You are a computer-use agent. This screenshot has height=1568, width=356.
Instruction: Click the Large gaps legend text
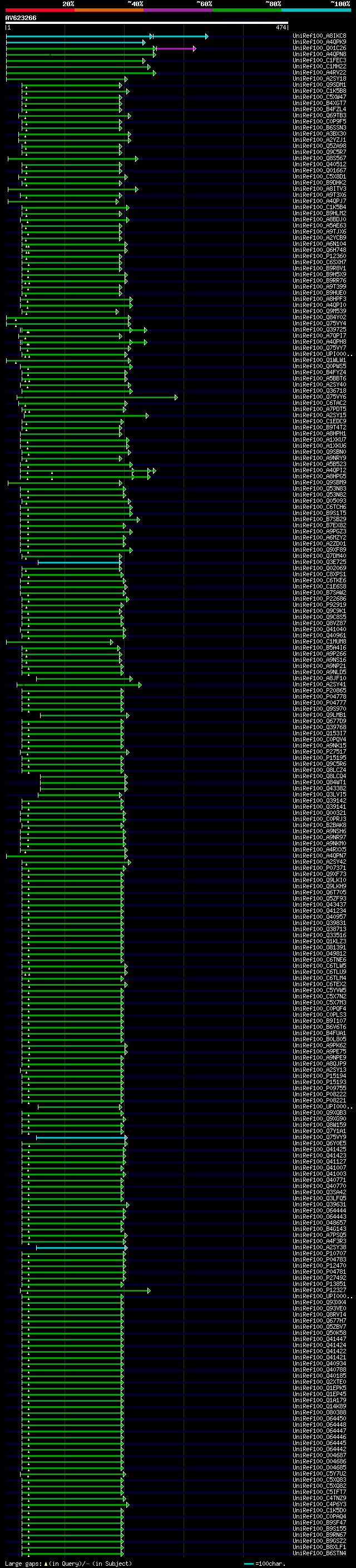[68, 1563]
